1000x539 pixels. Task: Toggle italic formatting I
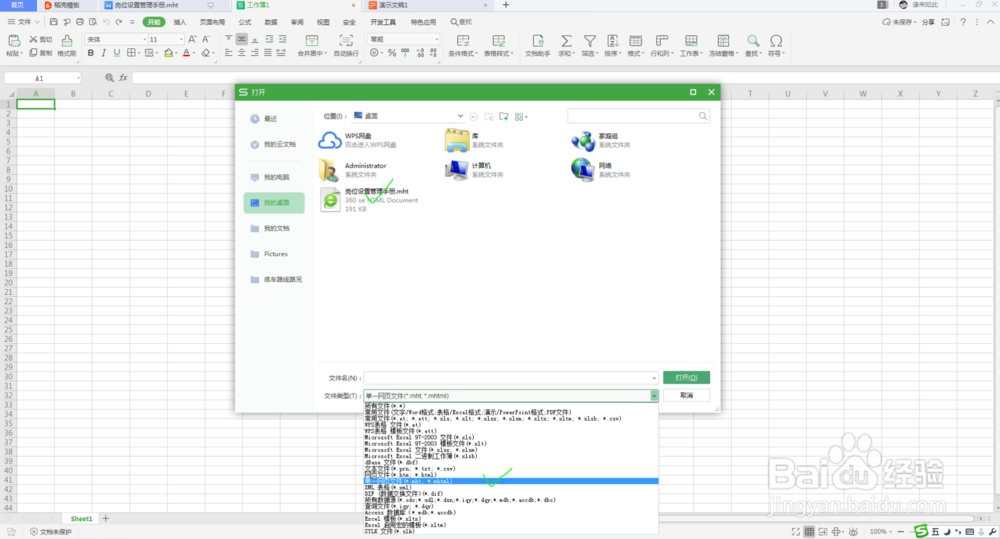pos(103,53)
